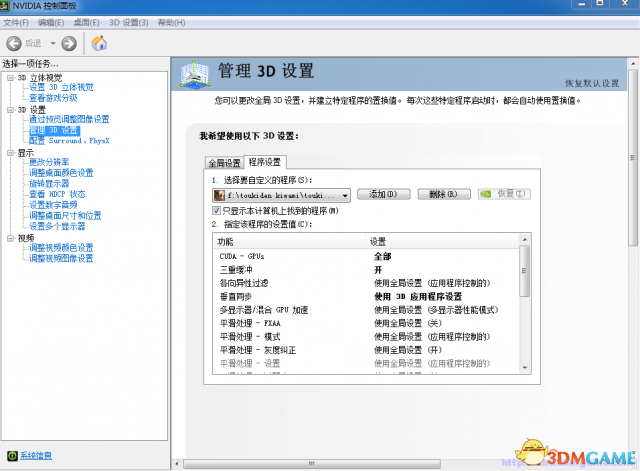Image resolution: width=640 pixels, height=471 pixels.
Task: Click settings list scroll up arrow
Action: pyautogui.click(x=525, y=240)
